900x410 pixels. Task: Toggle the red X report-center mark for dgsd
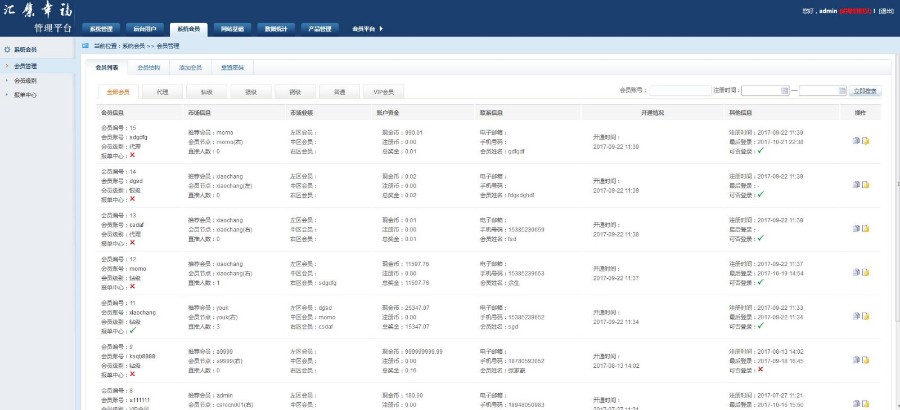coord(133,199)
